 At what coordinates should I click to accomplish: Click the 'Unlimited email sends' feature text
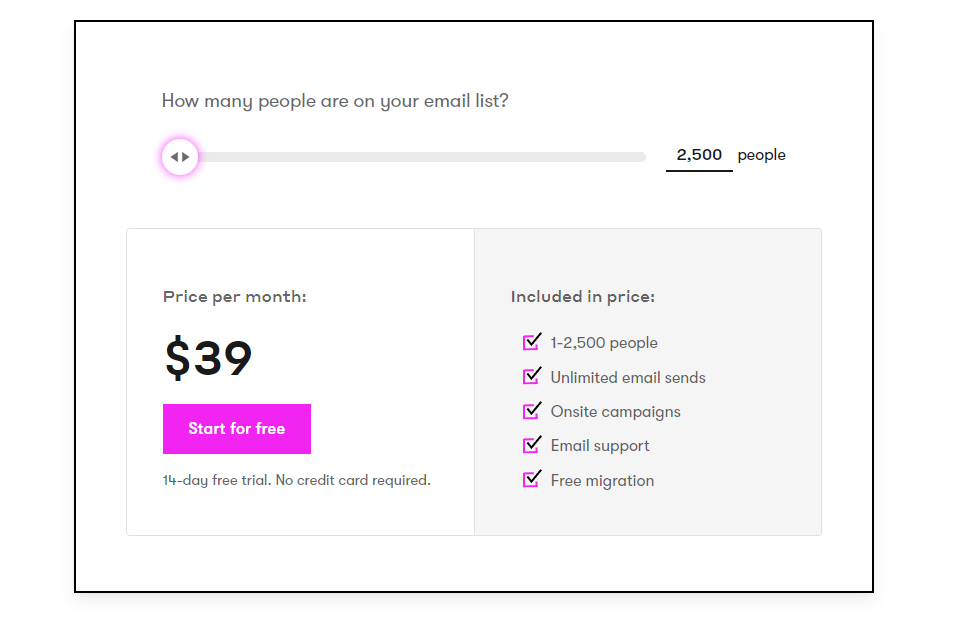point(628,378)
